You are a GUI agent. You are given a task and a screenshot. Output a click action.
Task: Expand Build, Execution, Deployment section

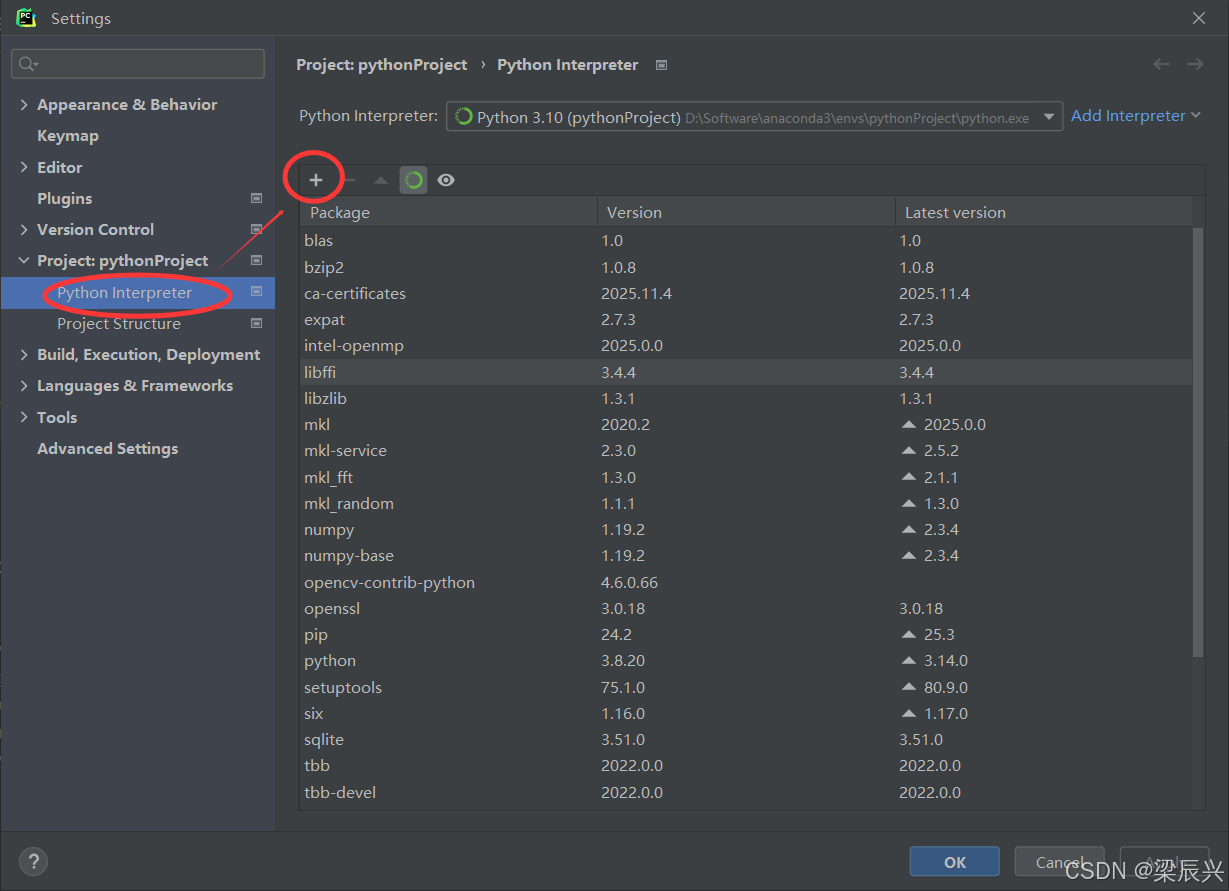[24, 354]
